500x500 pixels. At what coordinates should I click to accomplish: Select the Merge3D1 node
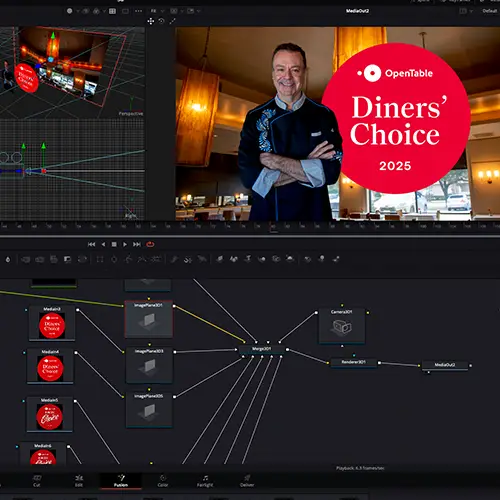[x=262, y=349]
